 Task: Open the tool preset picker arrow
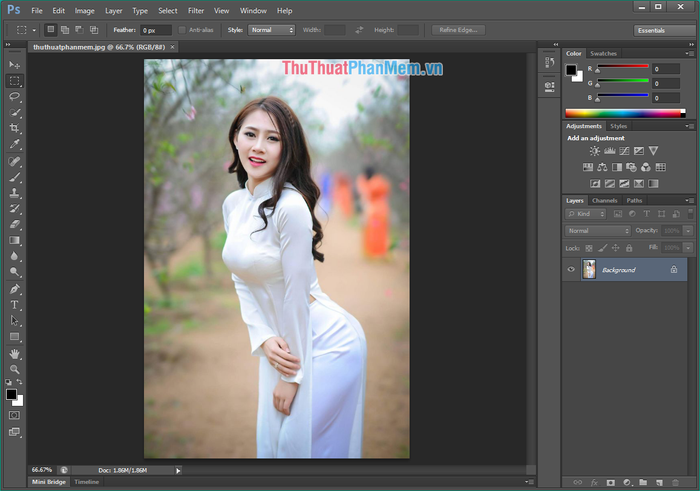point(34,30)
